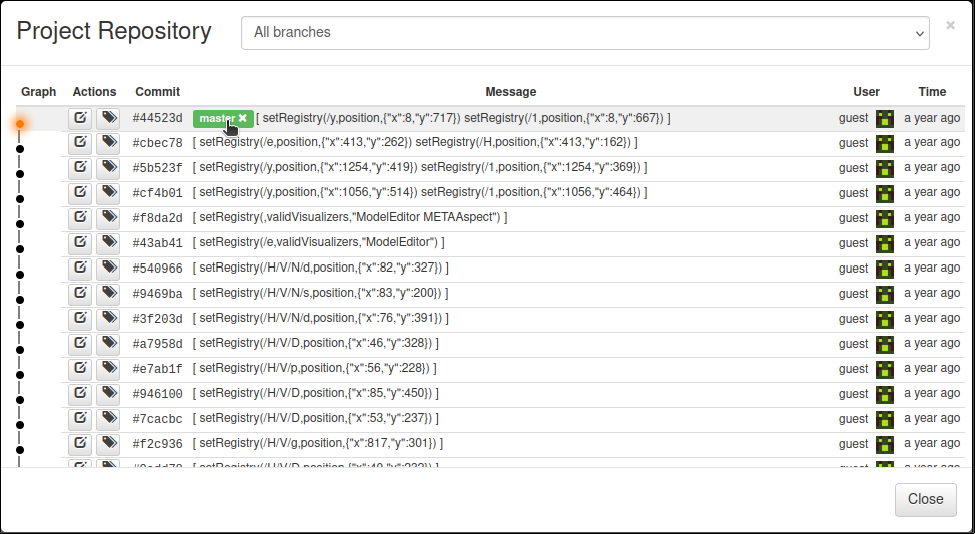Screen dimensions: 975x534
Task: Click commit hash #540966
Action: [x=158, y=269]
